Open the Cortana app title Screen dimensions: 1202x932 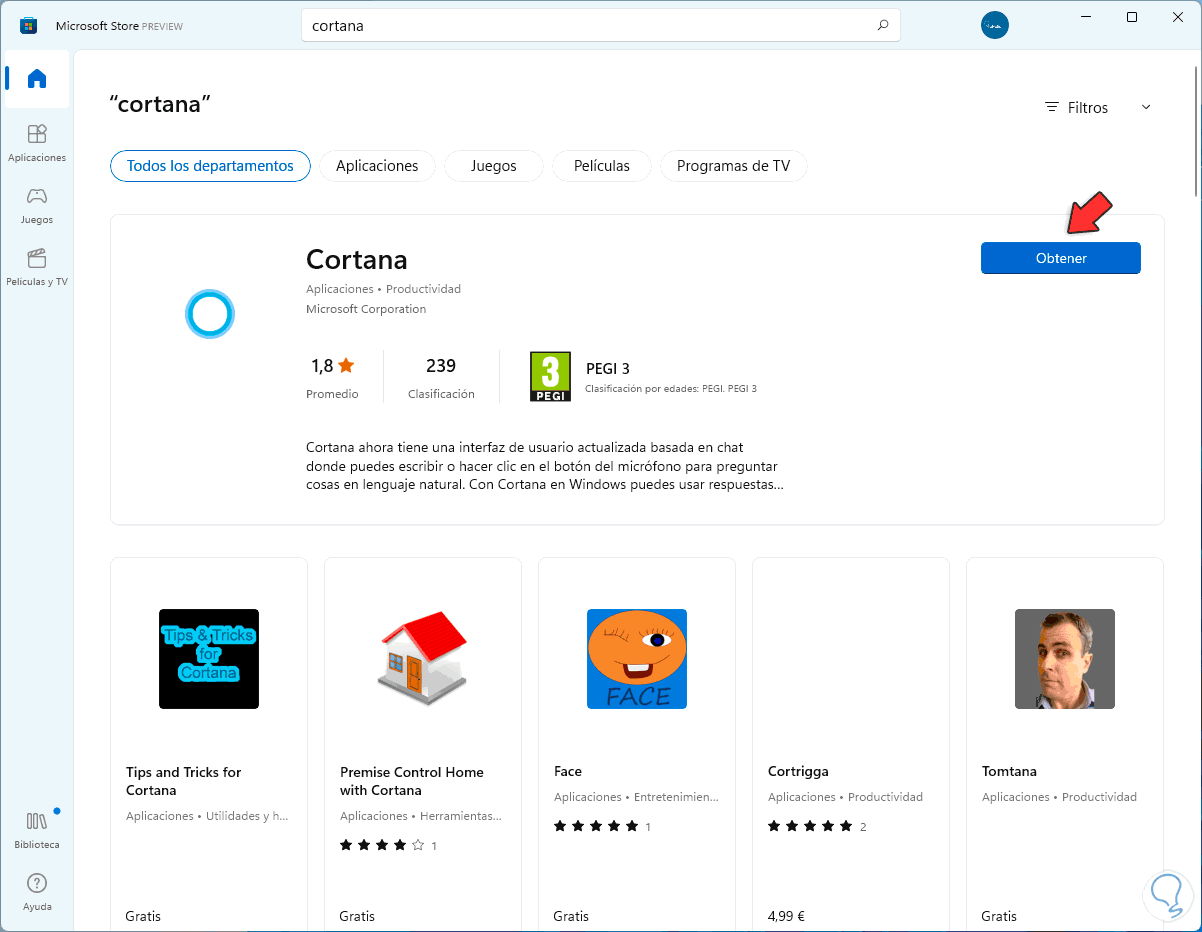click(357, 260)
